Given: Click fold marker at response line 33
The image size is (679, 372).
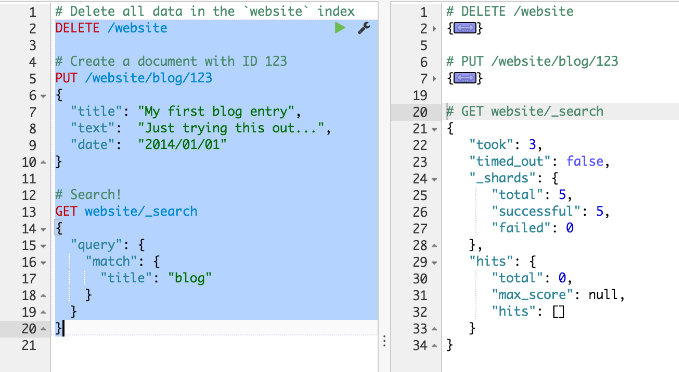Looking at the screenshot, I should click(x=434, y=329).
